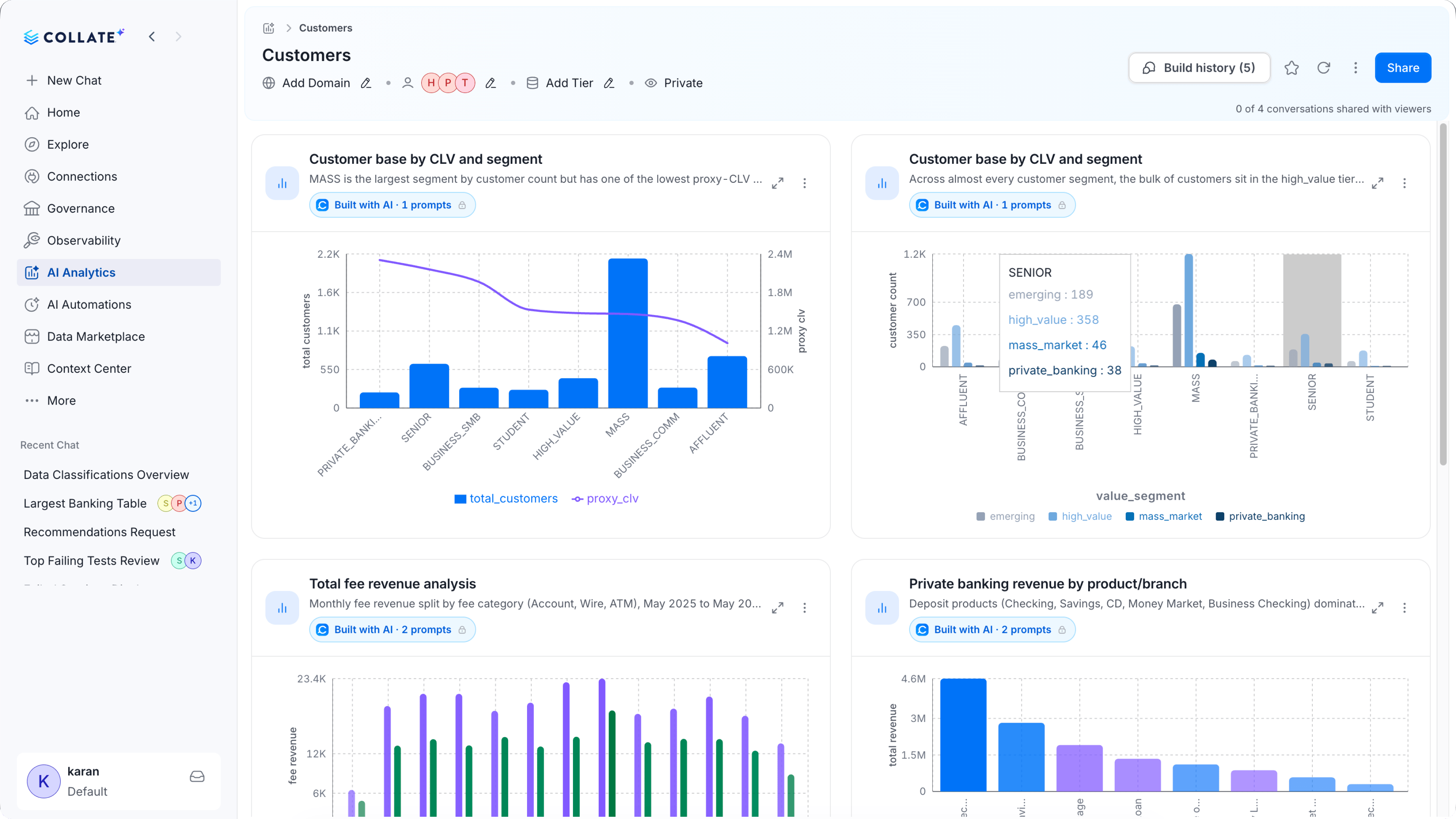
Task: Toggle the high_value legend entry
Action: (x=1080, y=516)
